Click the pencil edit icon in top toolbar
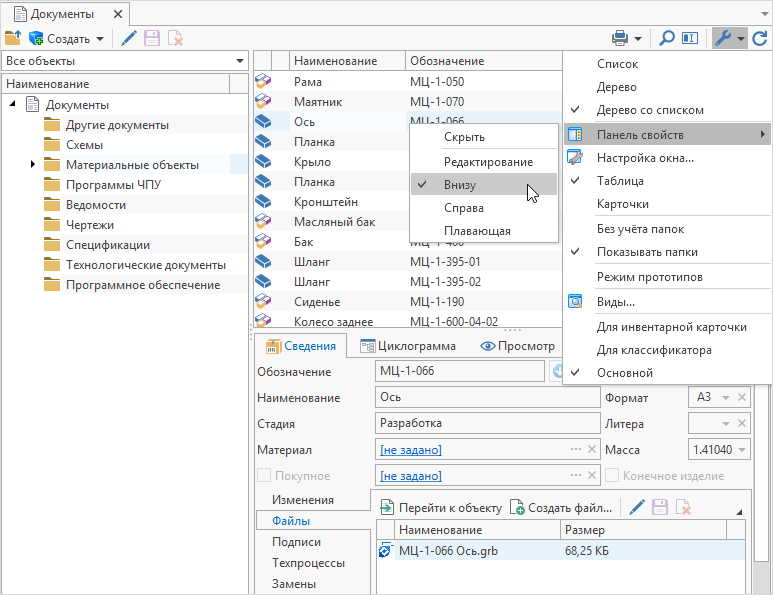The width and height of the screenshot is (773, 595). coord(129,39)
